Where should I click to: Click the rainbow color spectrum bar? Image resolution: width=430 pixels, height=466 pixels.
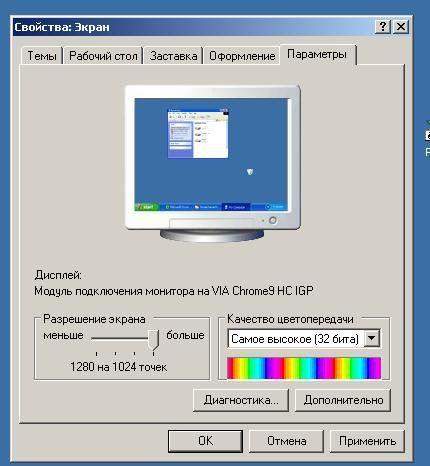point(304,368)
